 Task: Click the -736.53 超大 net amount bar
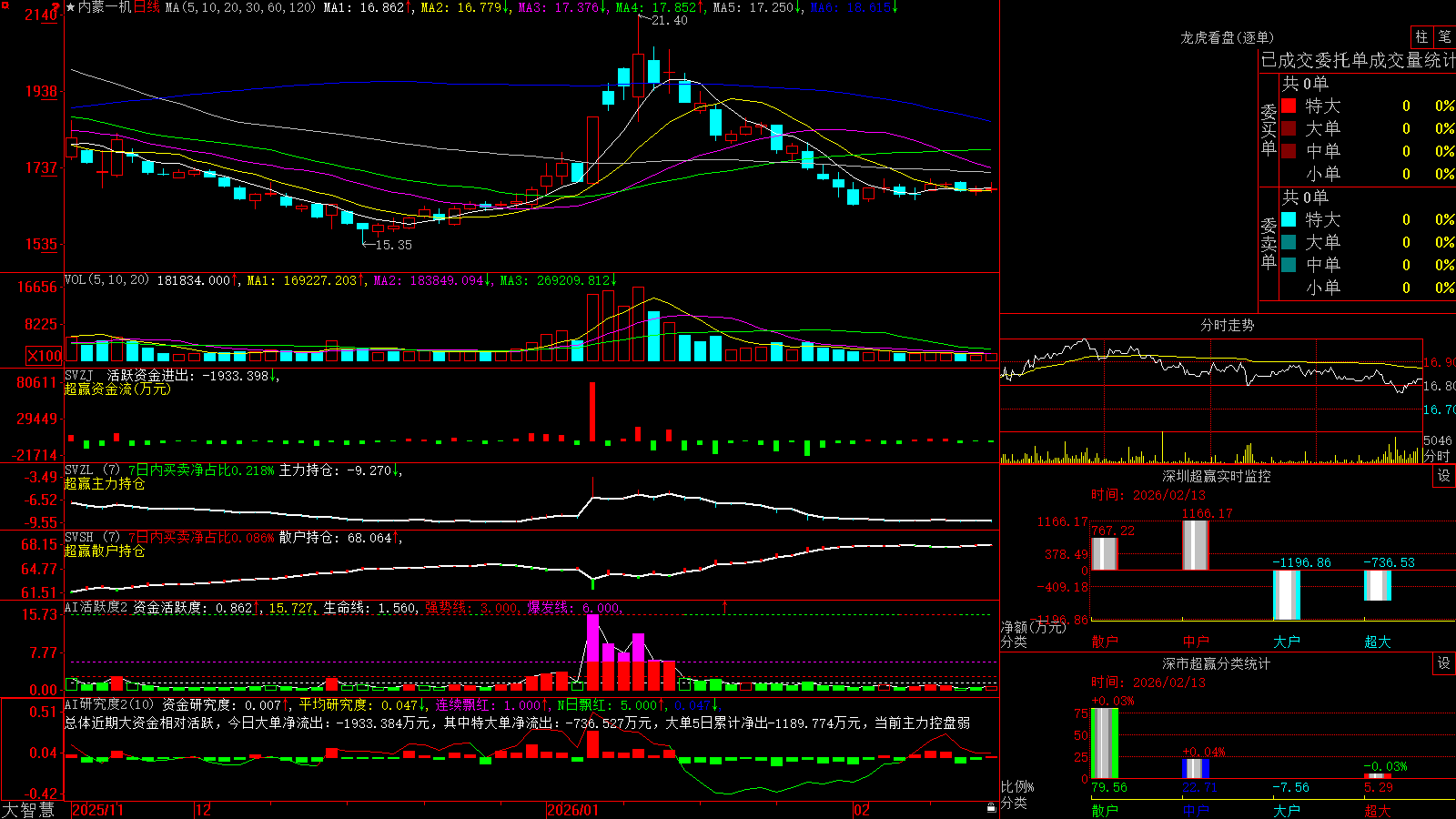point(1378,586)
